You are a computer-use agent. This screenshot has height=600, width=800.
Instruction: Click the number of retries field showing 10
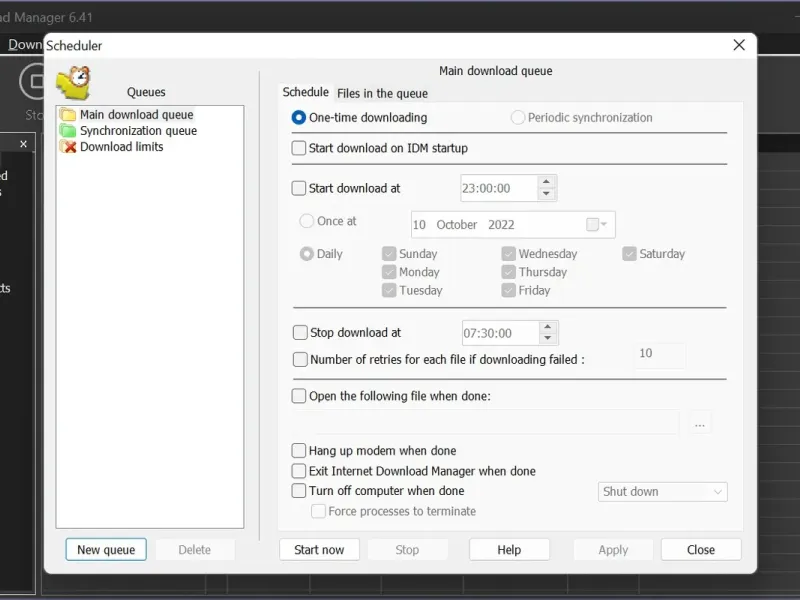660,355
